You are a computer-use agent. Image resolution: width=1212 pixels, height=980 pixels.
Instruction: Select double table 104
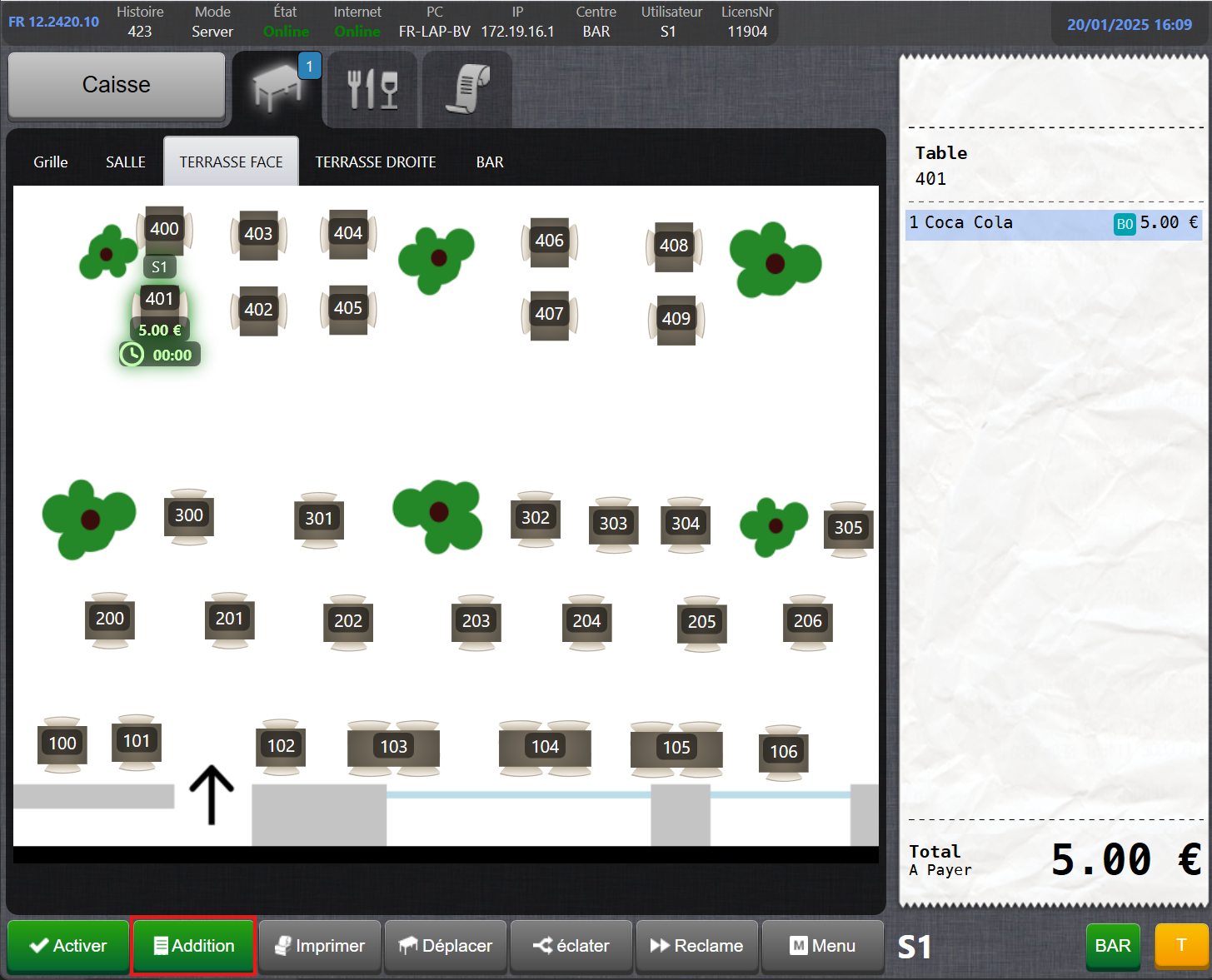coord(545,747)
